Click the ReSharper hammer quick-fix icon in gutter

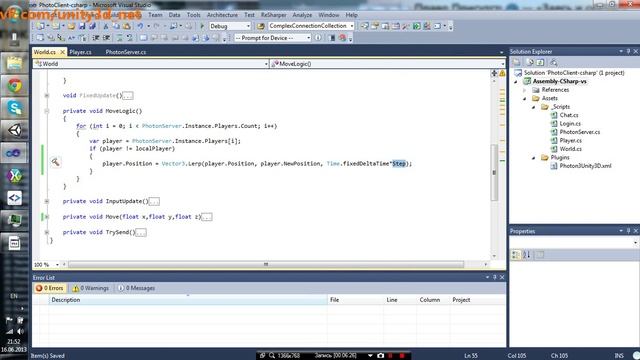tap(55, 162)
